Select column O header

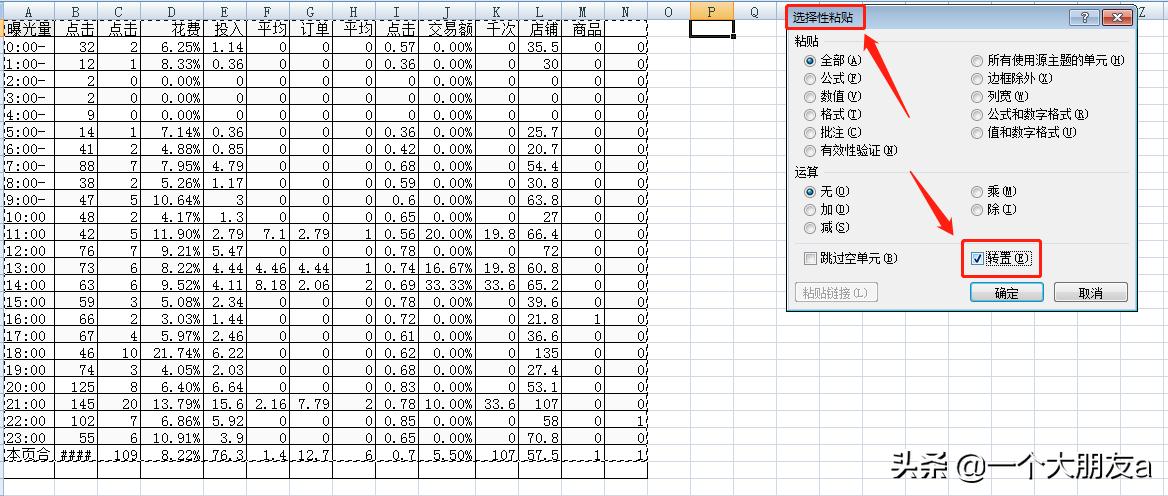[669, 12]
